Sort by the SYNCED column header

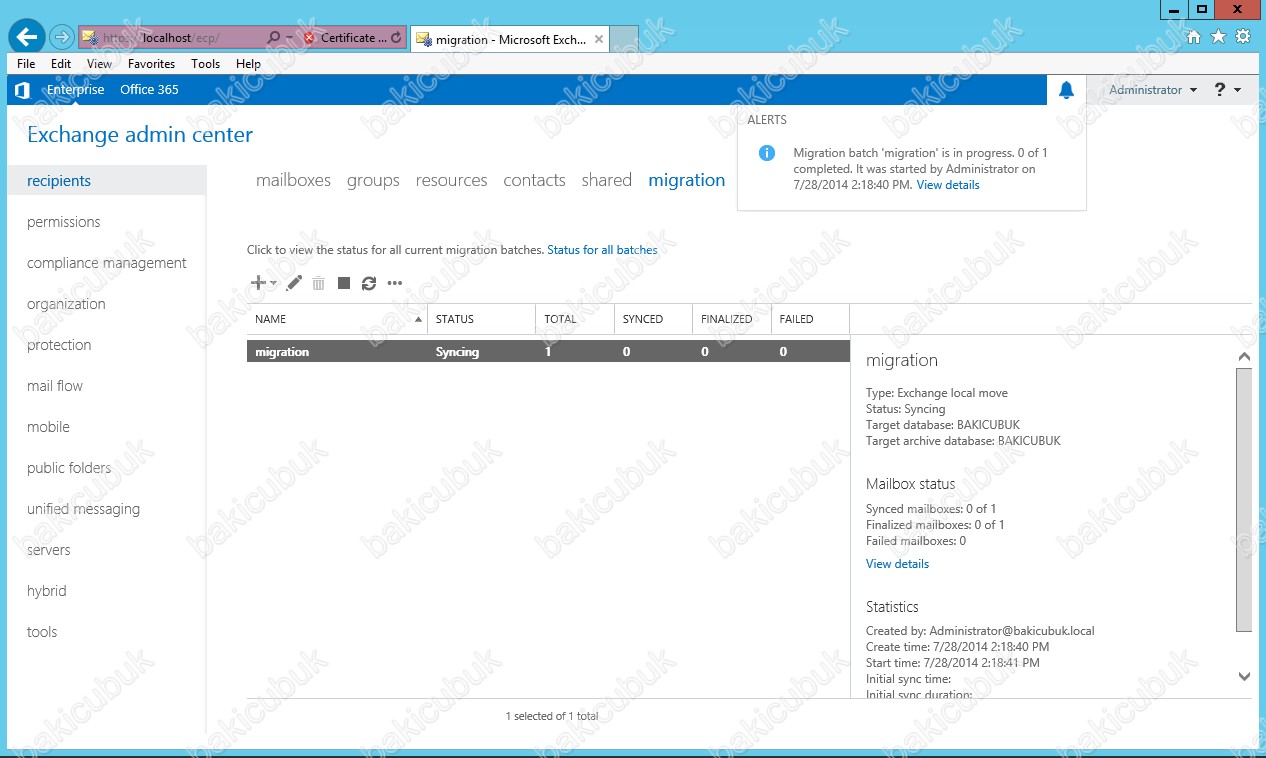[653, 319]
